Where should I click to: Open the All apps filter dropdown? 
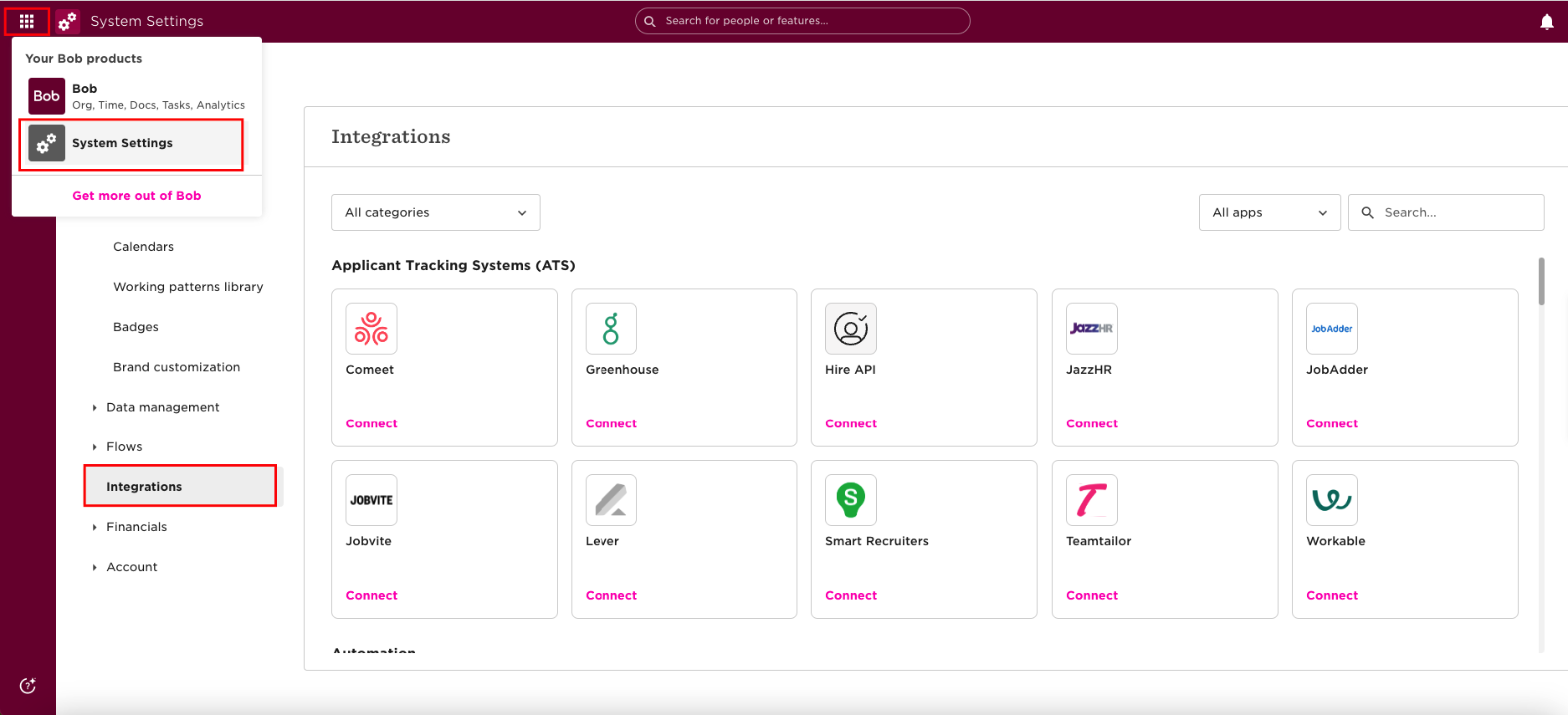1270,212
